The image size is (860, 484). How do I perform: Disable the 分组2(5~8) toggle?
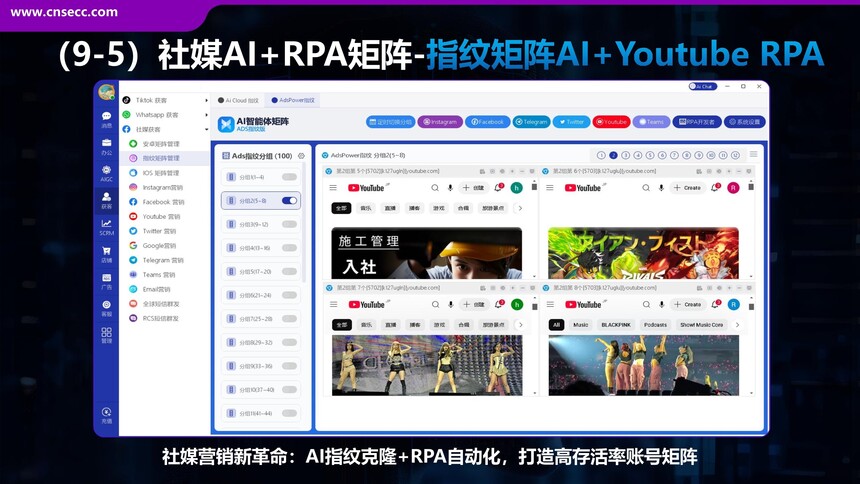click(x=290, y=200)
